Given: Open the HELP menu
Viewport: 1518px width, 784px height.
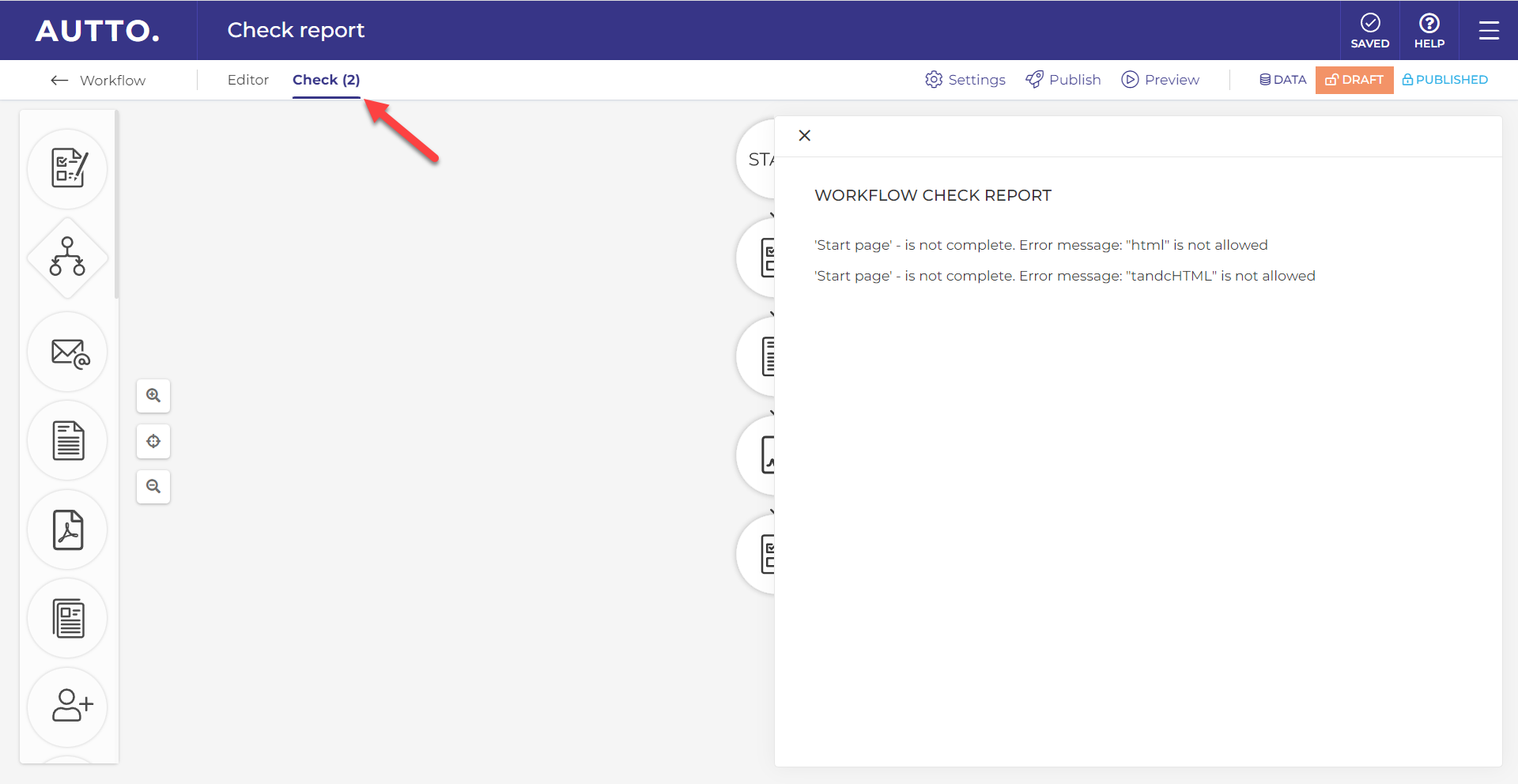Looking at the screenshot, I should pos(1429,30).
